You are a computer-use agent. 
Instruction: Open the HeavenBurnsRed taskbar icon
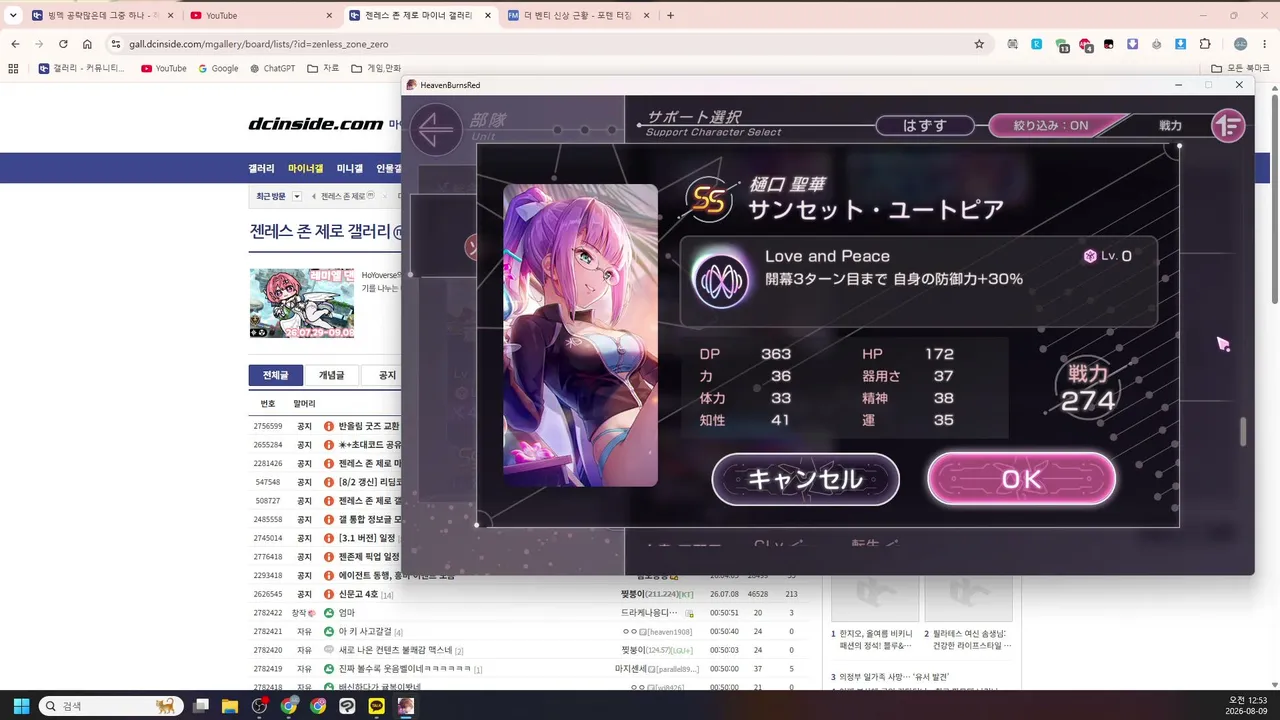pos(405,706)
